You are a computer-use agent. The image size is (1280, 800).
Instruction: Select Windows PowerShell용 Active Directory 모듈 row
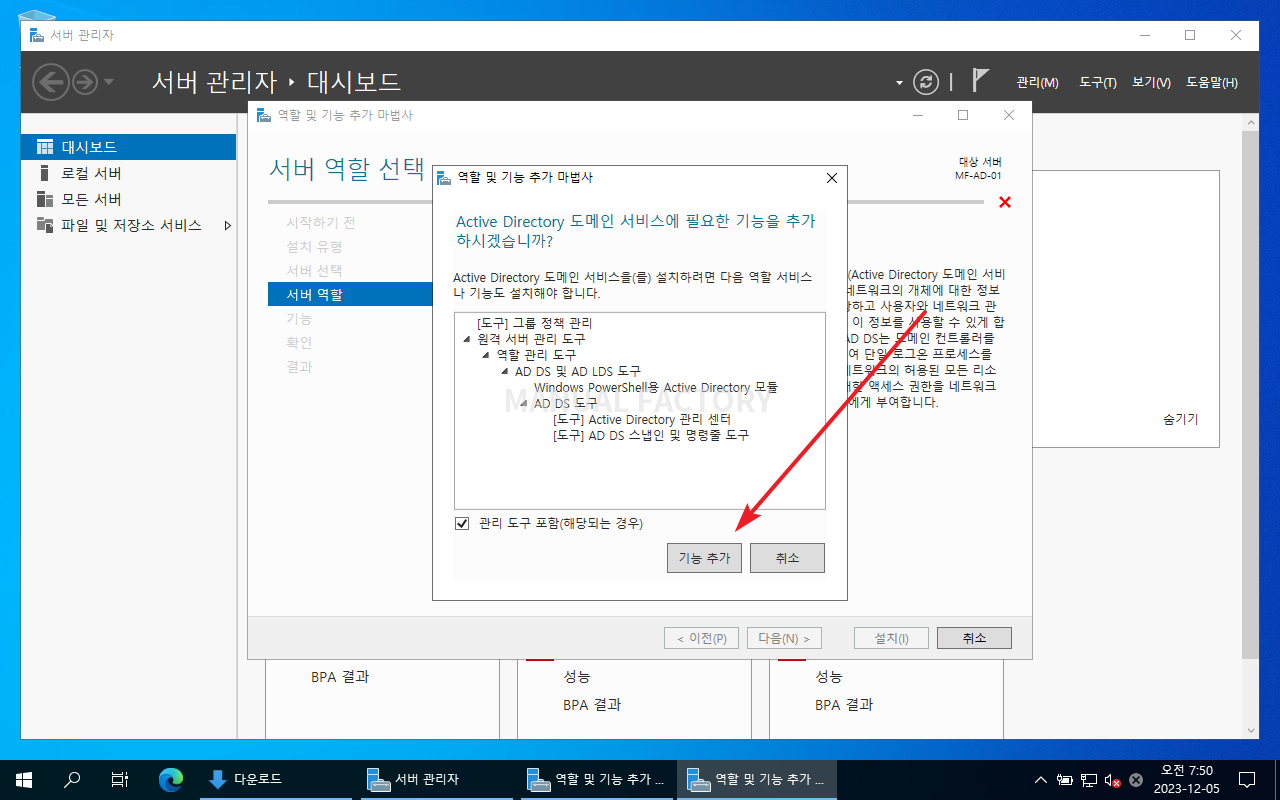656,387
